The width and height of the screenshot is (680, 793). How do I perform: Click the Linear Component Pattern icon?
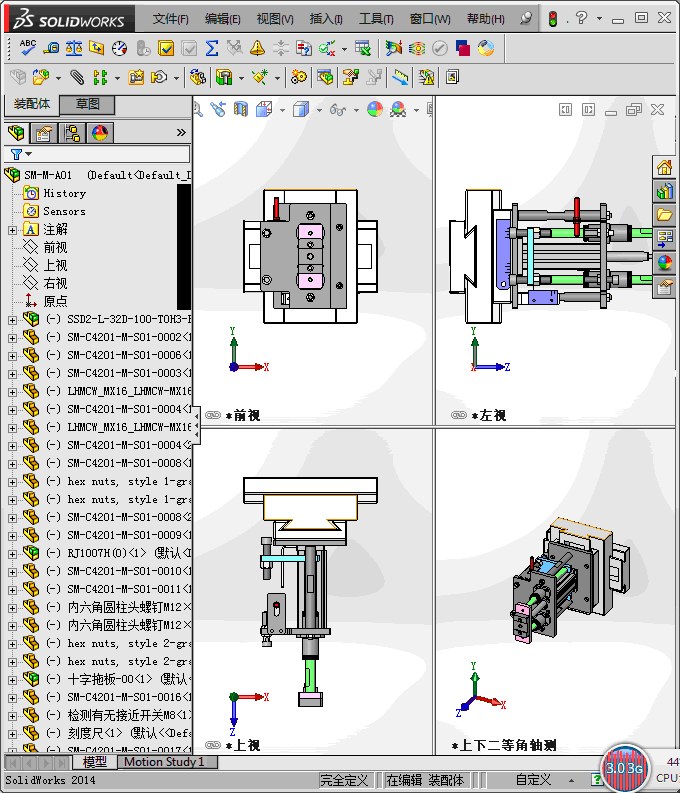[x=100, y=77]
